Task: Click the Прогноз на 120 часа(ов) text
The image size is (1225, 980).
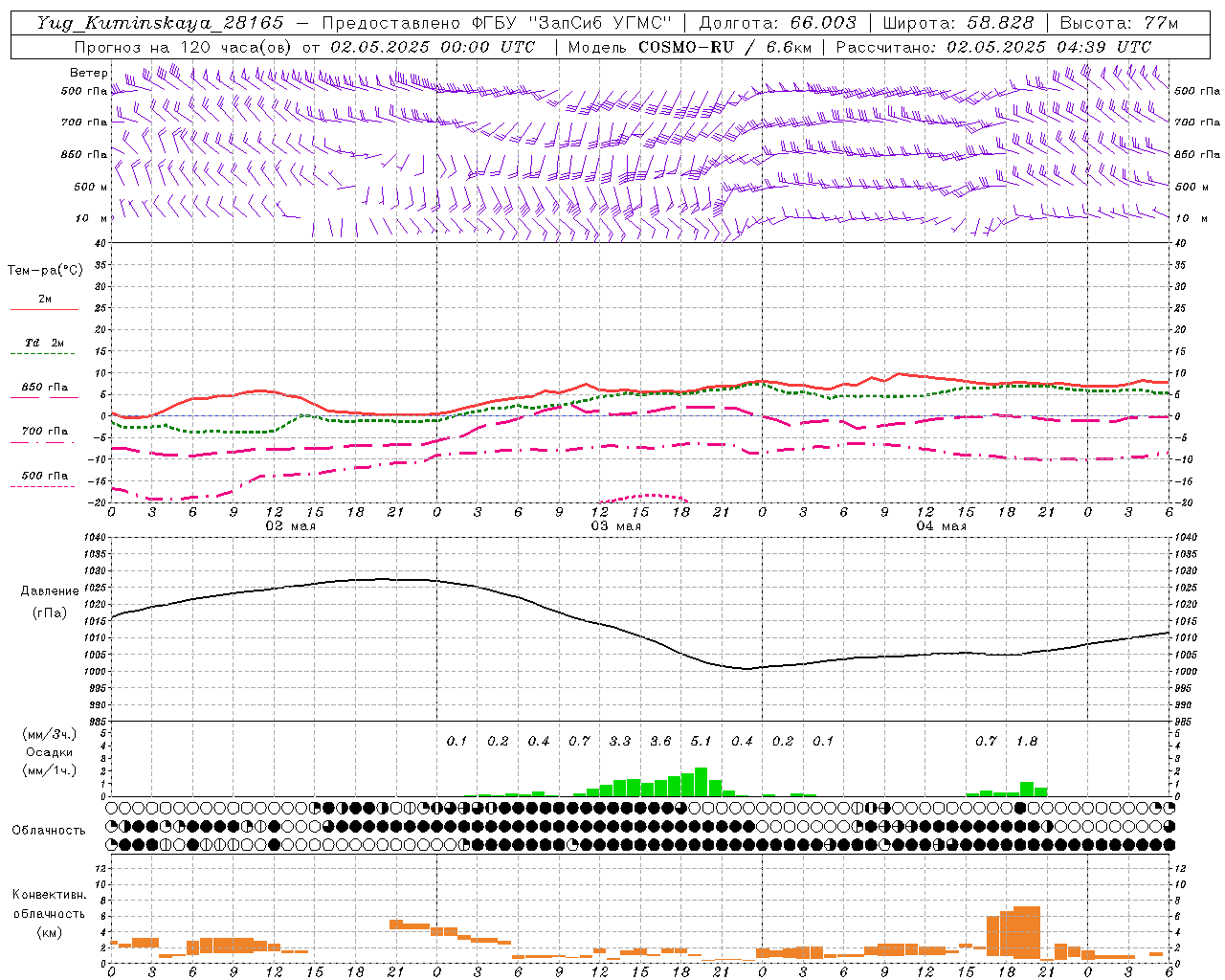Action: point(184,47)
